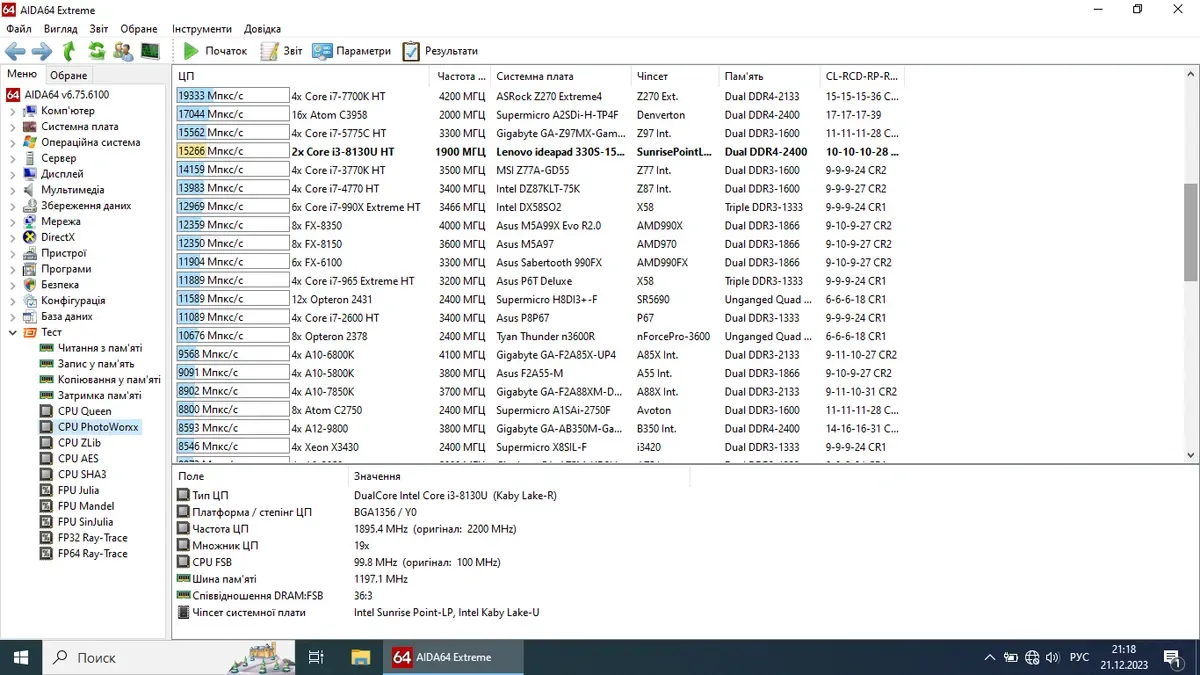The image size is (1200, 675).
Task: Select the Core i7-7700K HT result row
Action: 338,96
